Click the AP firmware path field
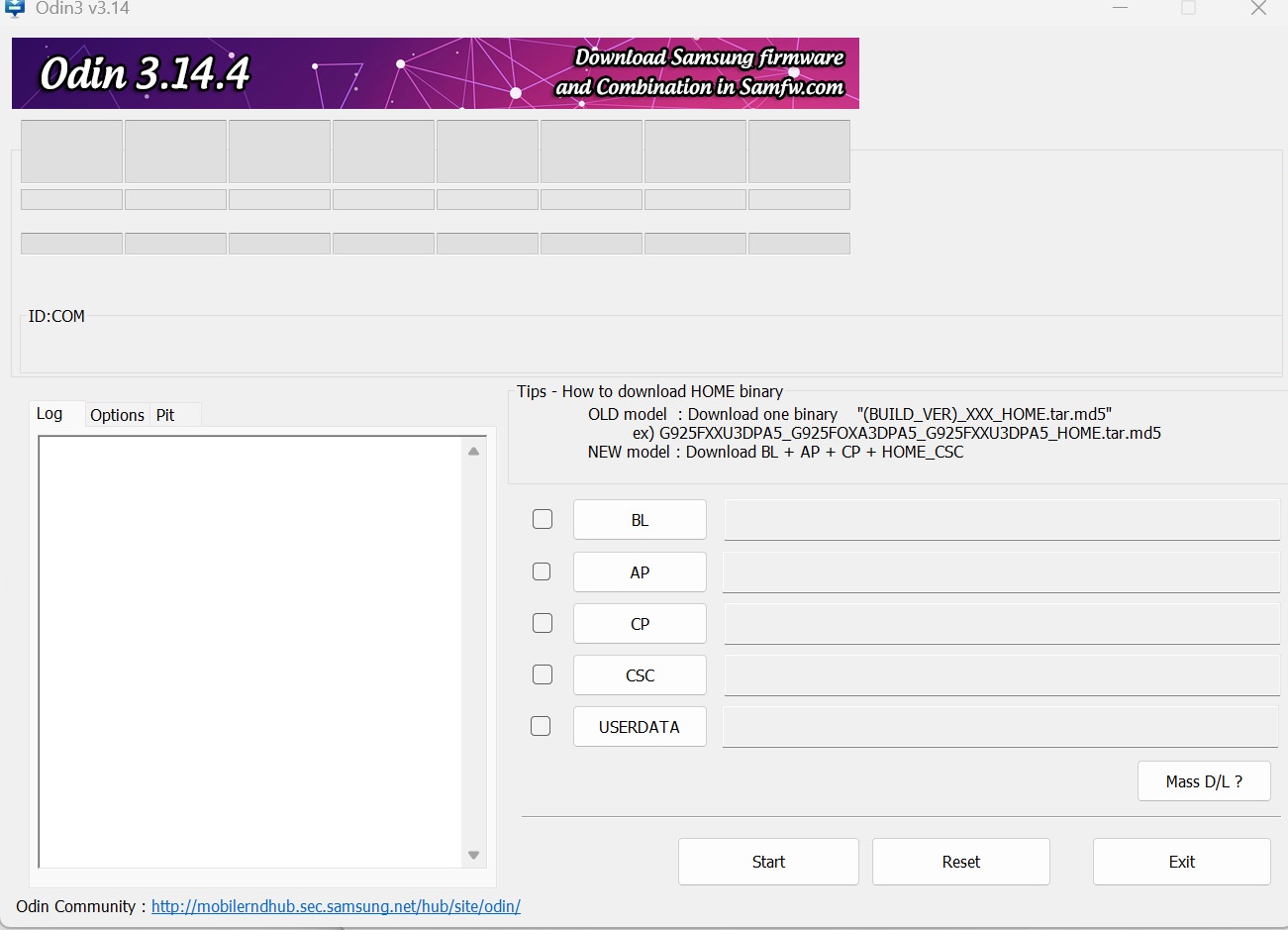Image resolution: width=1288 pixels, height=930 pixels. (1001, 571)
